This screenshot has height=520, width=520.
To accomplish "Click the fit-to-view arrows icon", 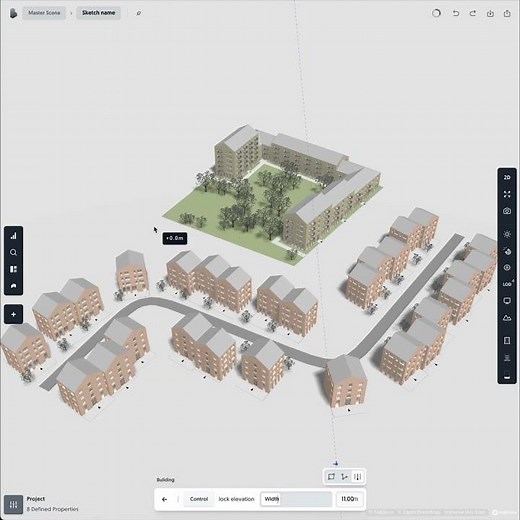I will (507, 194).
